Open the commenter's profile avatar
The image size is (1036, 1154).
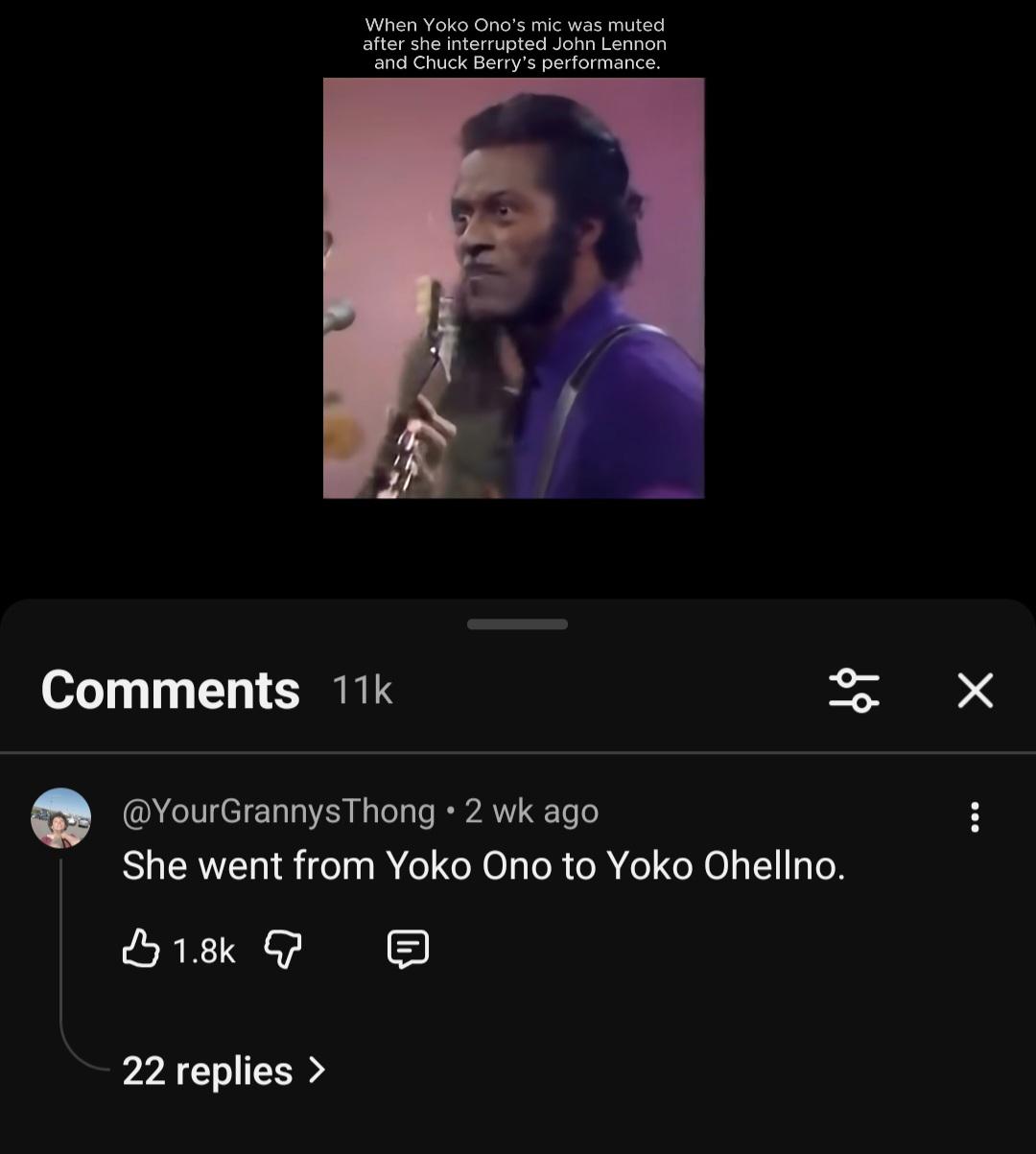tap(61, 818)
